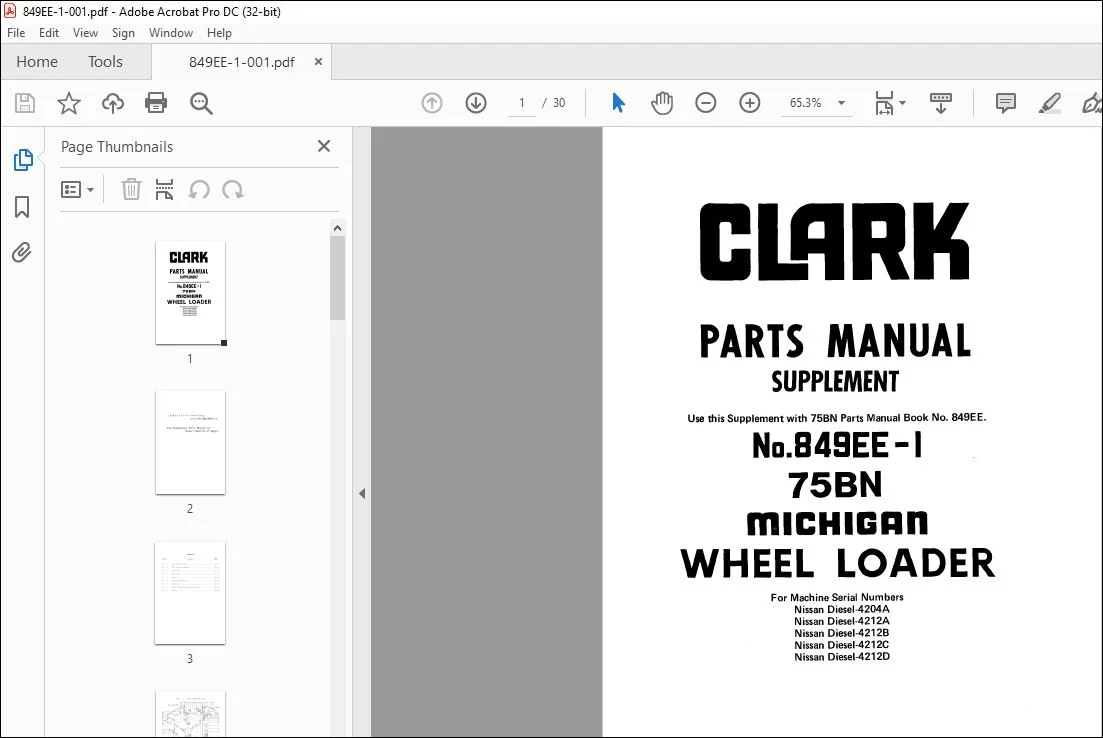
Task: Switch to the Tools tab
Action: pos(106,62)
